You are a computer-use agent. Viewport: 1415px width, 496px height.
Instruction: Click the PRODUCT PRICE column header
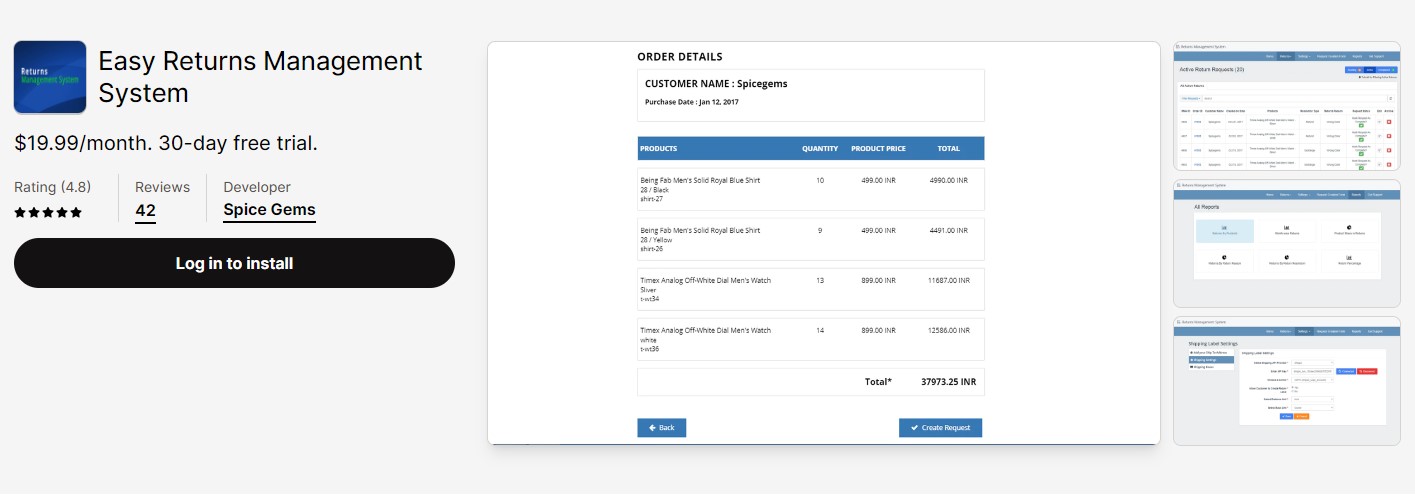[x=878, y=149]
